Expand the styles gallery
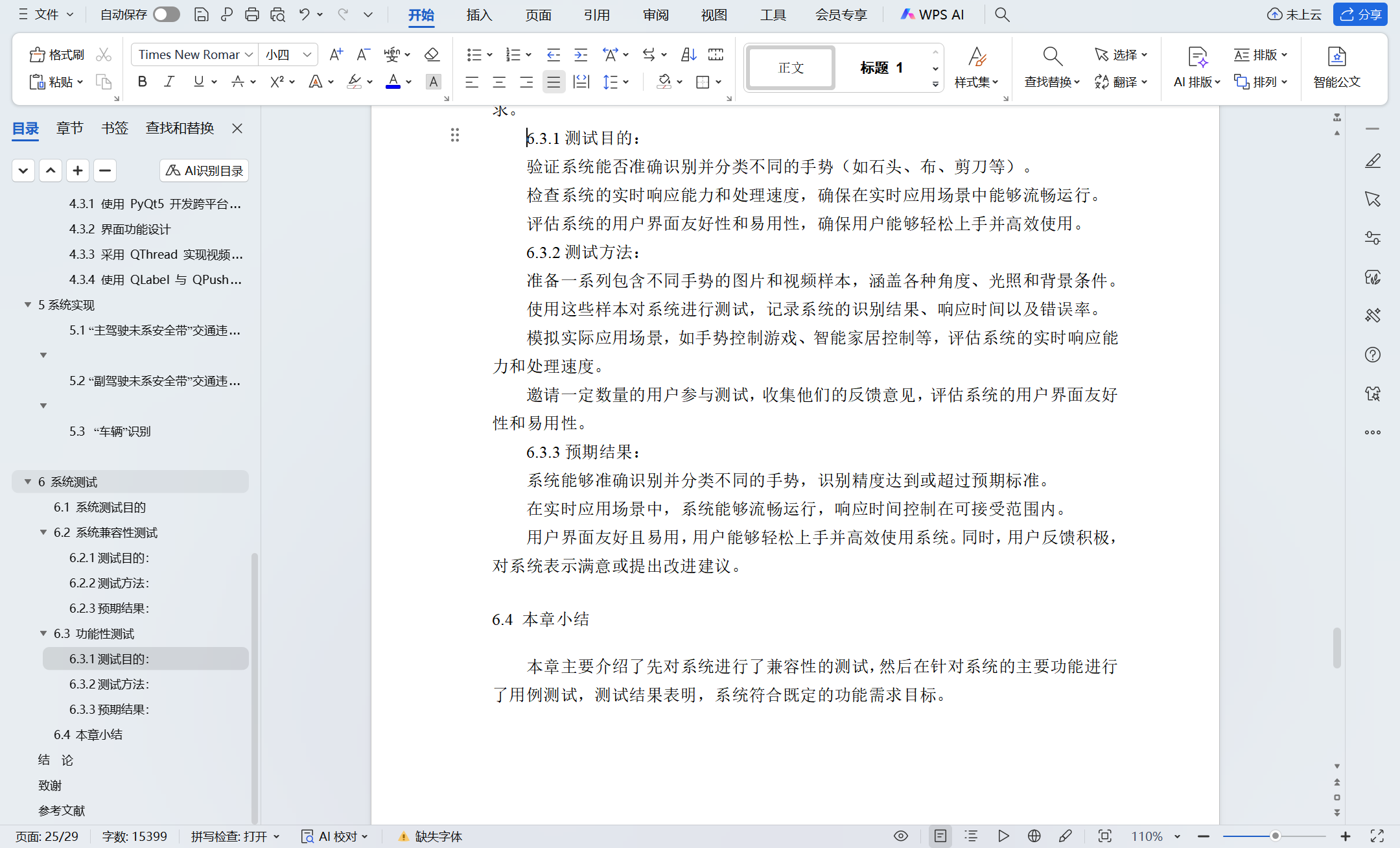The height and width of the screenshot is (848, 1400). coord(935,84)
